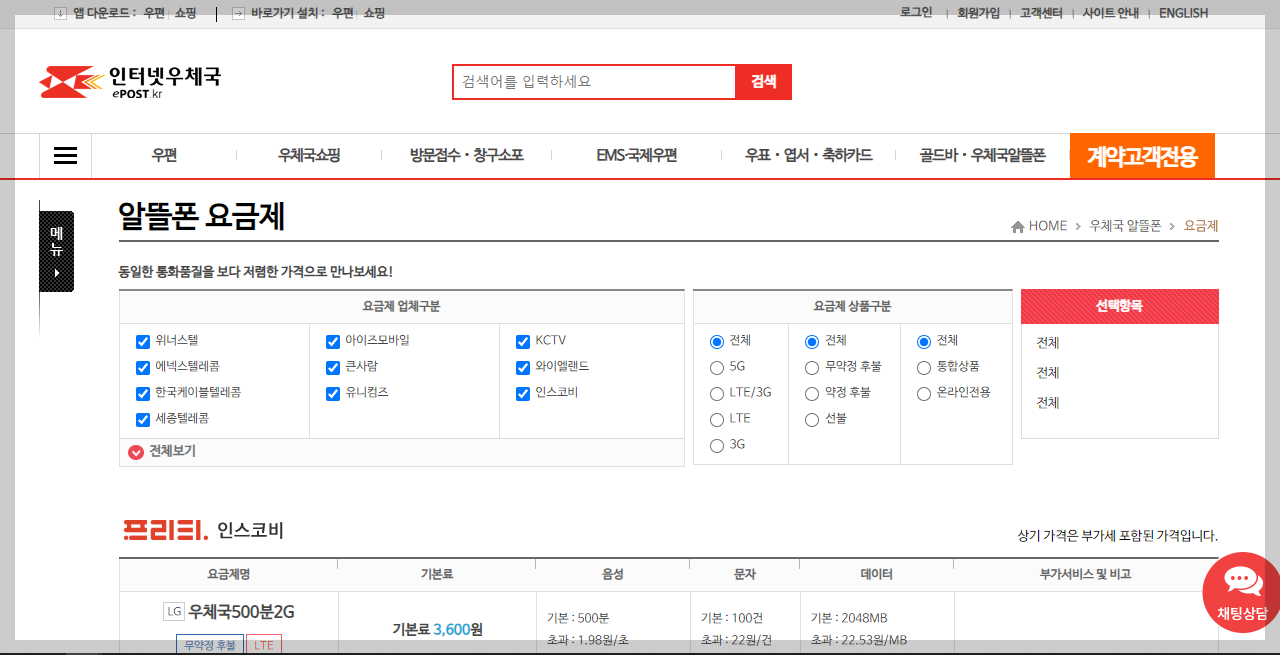Uncheck the 세종텔레콤 provider checkbox
1280x655 pixels.
tap(143, 419)
